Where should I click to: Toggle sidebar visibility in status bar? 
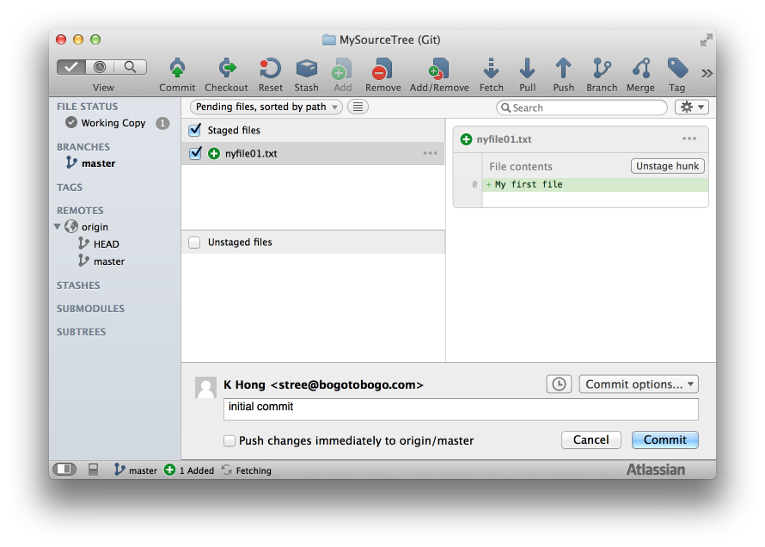pos(64,469)
